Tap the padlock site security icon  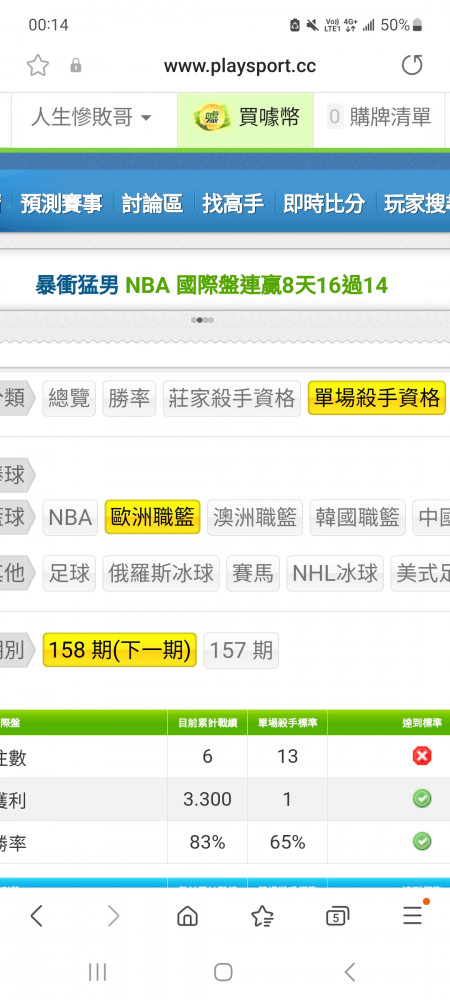pyautogui.click(x=75, y=65)
